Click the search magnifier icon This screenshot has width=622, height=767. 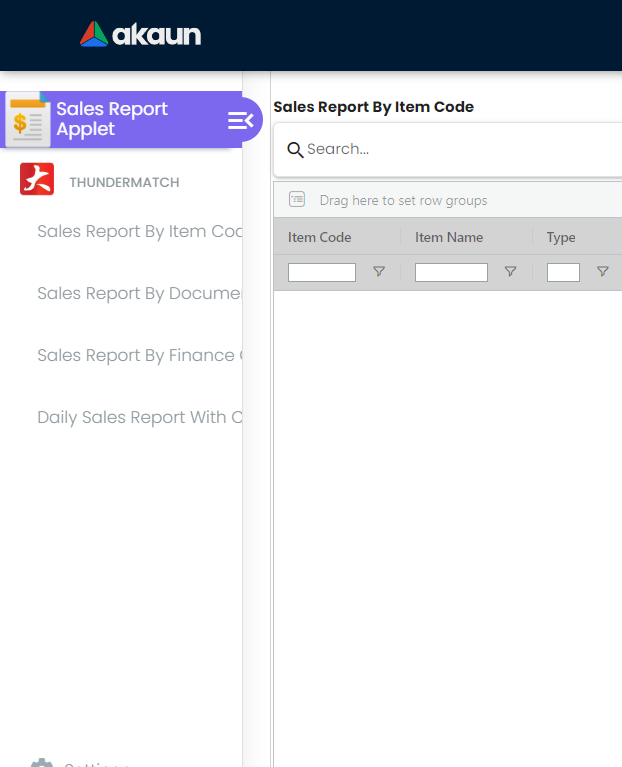pos(295,150)
